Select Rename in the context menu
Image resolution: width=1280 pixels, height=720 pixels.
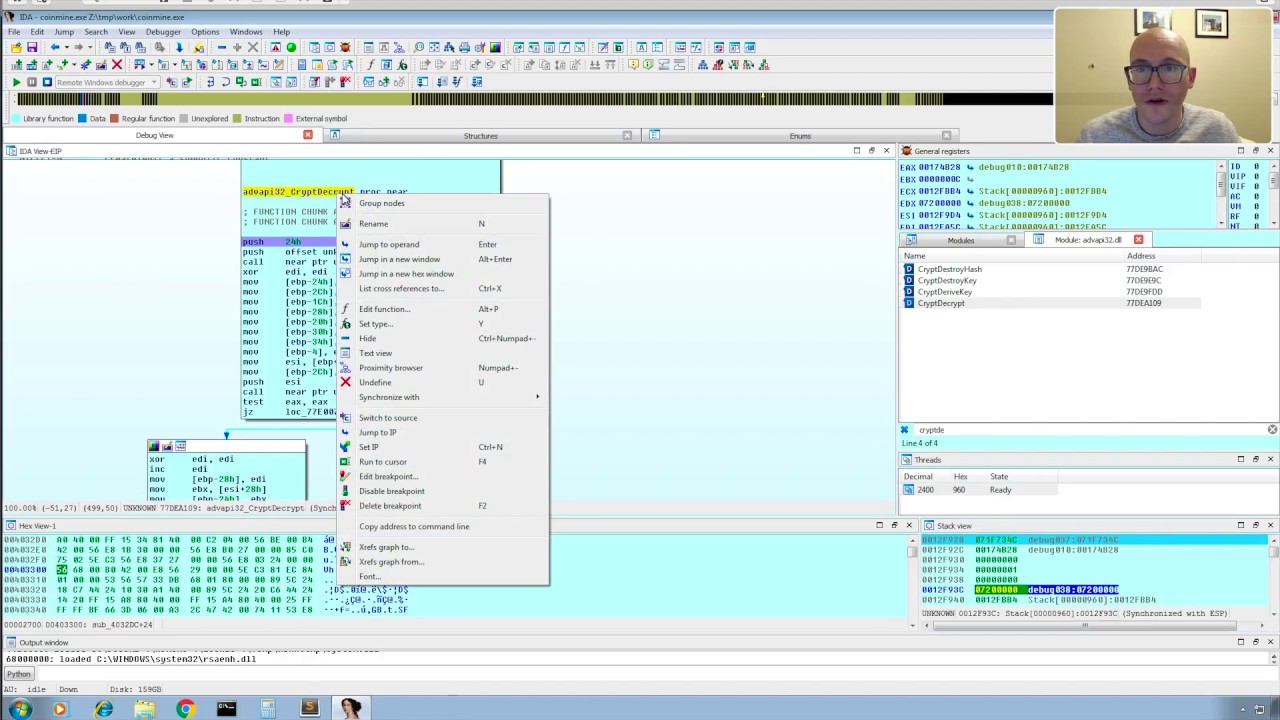[x=443, y=224]
